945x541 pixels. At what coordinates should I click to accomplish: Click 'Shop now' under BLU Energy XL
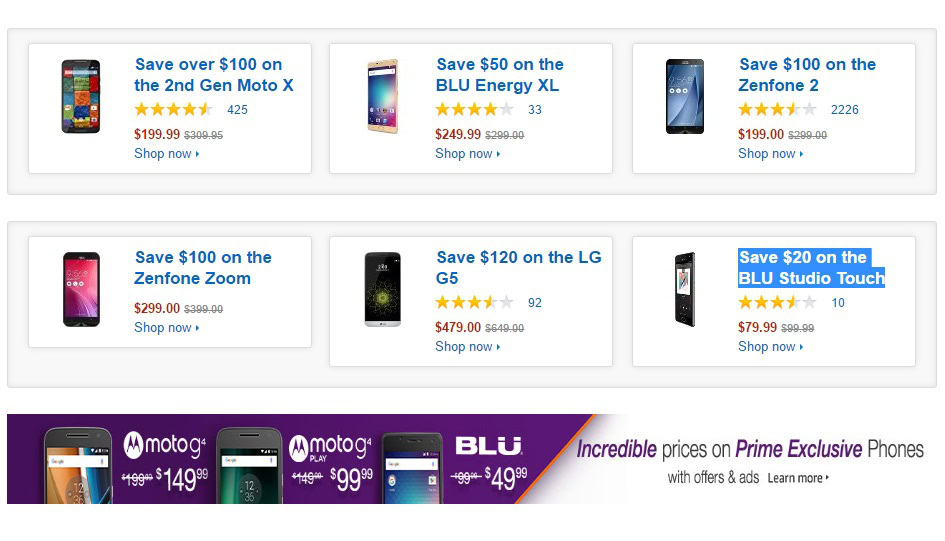click(467, 154)
